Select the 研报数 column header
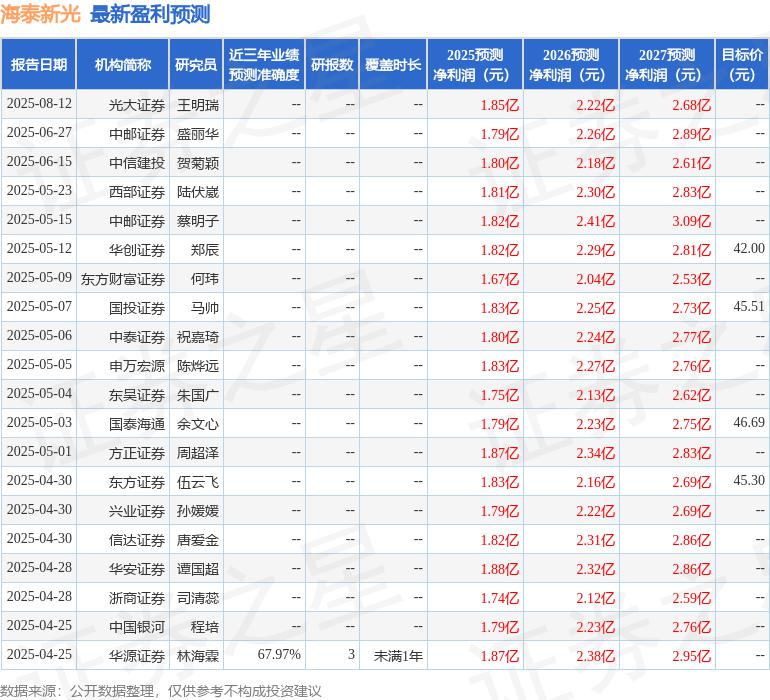Viewport: 770px width, 700px height. (331, 65)
